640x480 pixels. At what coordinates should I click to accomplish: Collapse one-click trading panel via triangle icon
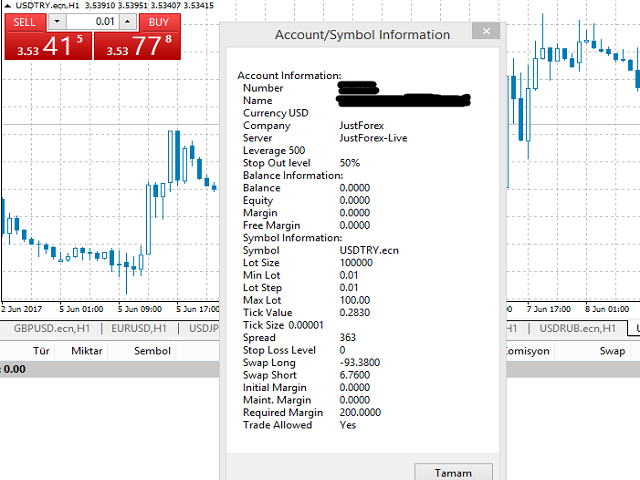coord(7,6)
